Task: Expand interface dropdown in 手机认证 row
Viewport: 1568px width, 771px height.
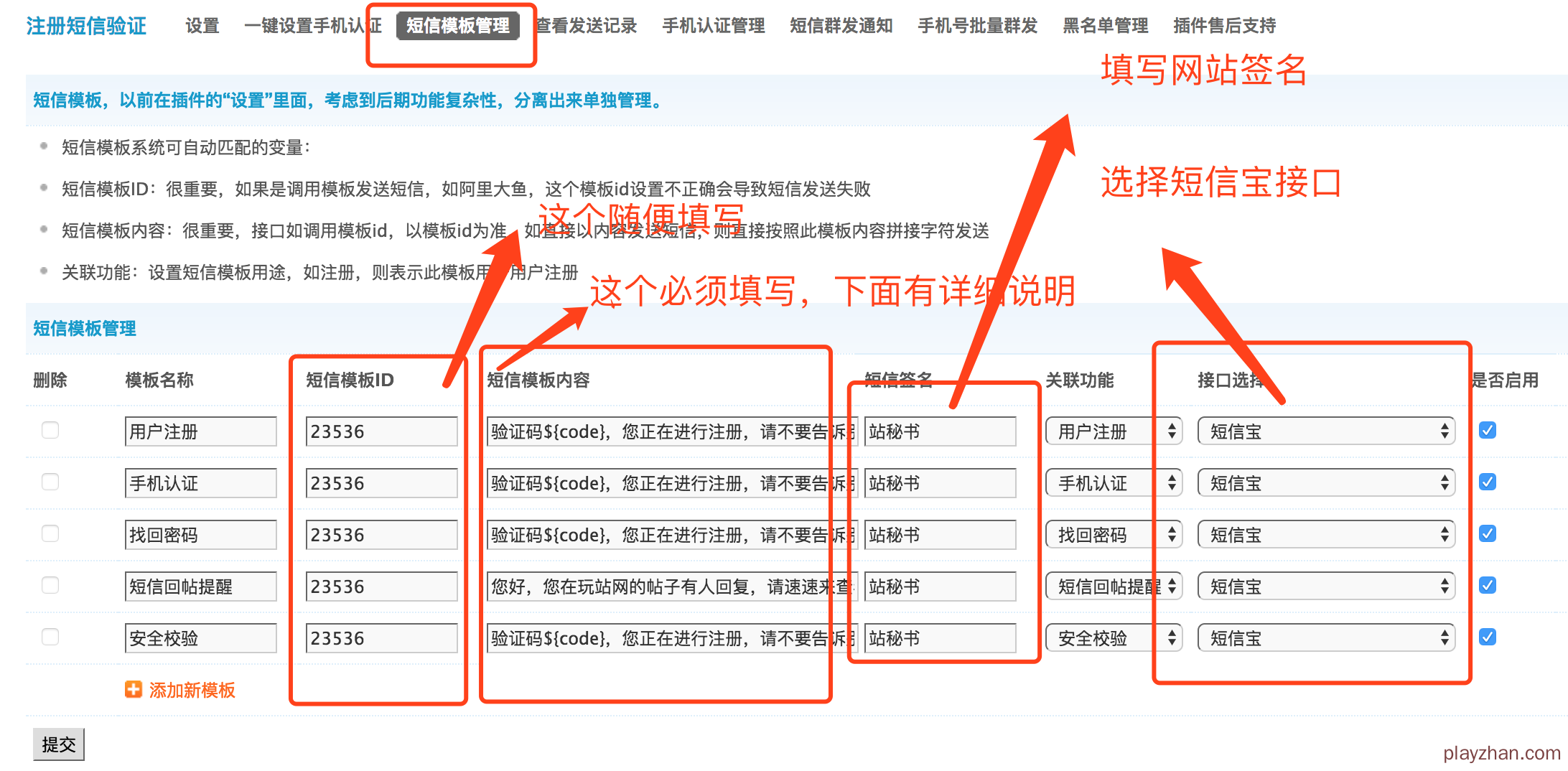Action: coord(1325,483)
